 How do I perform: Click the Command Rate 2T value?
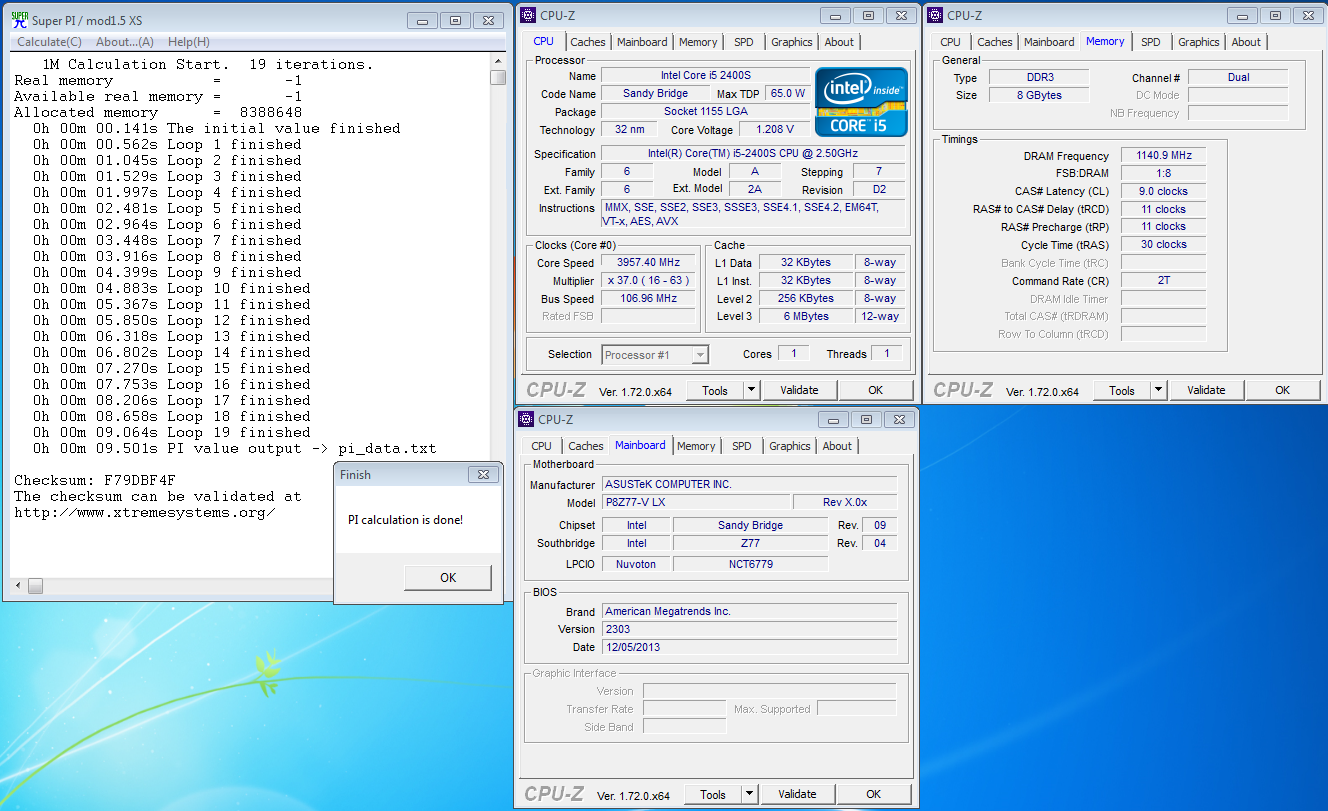pyautogui.click(x=1163, y=281)
